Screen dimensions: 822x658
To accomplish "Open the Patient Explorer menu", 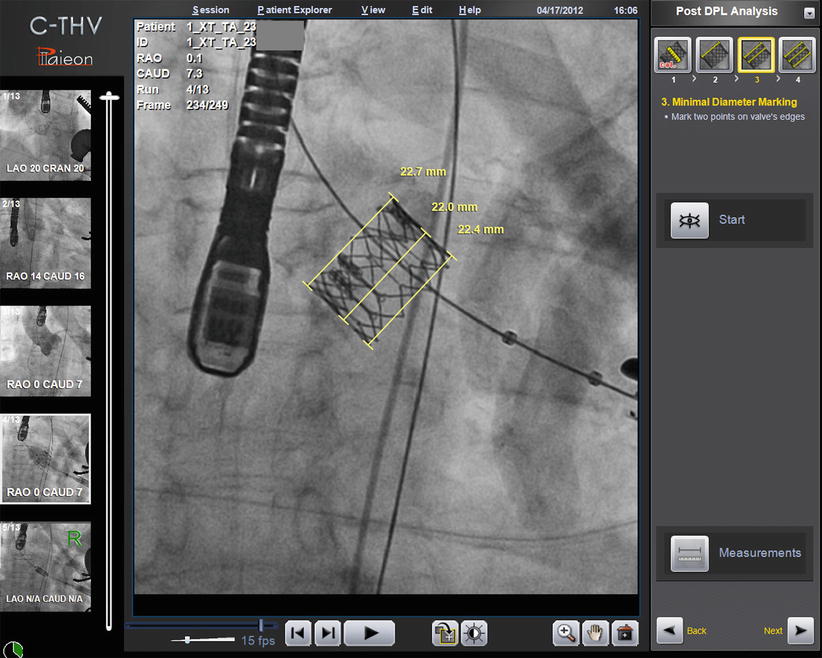I will [294, 10].
